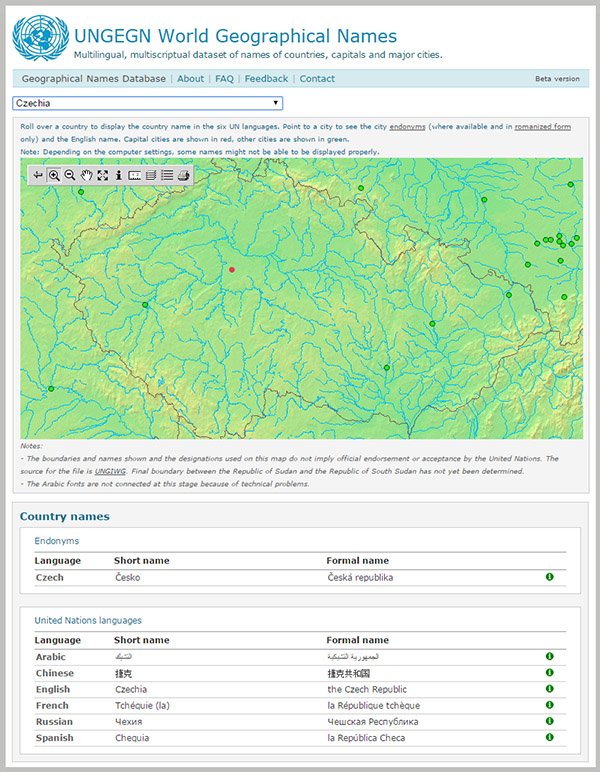Click the United Nations emblem logo

[x=40, y=38]
